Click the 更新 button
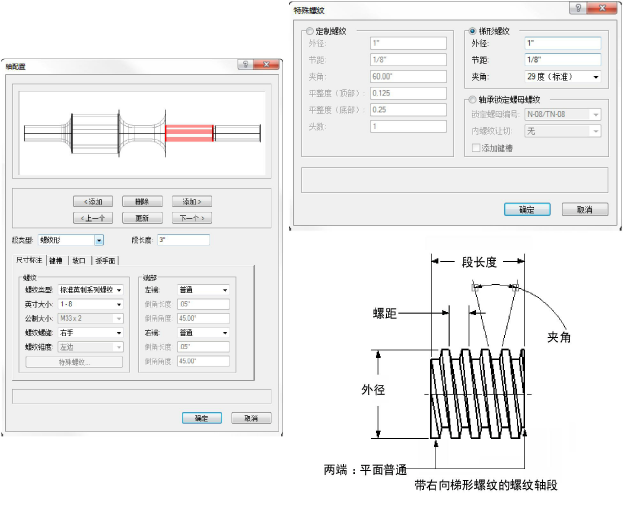This screenshot has height=505, width=623. (x=142, y=217)
